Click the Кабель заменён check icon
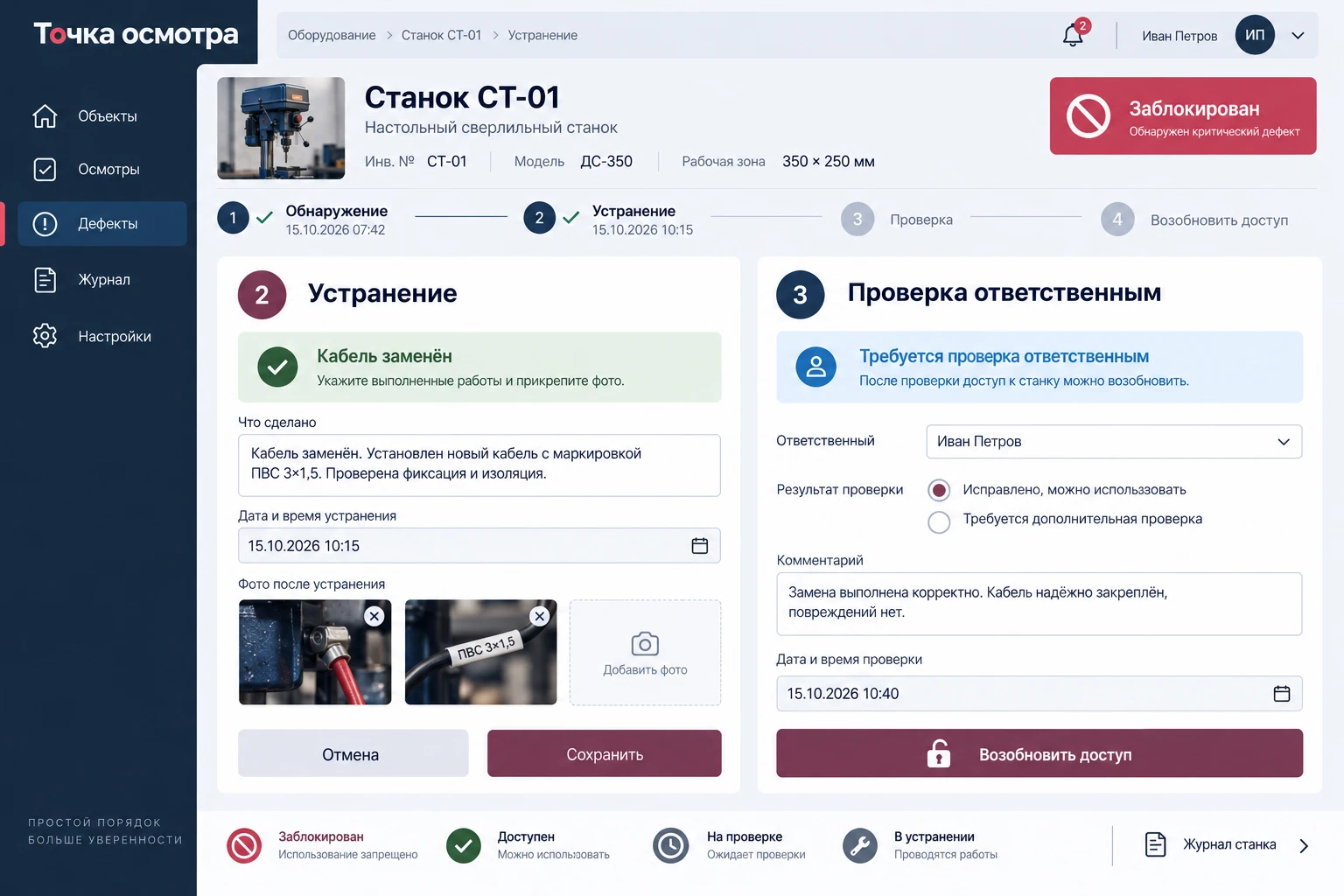The image size is (1344, 896). point(277,367)
